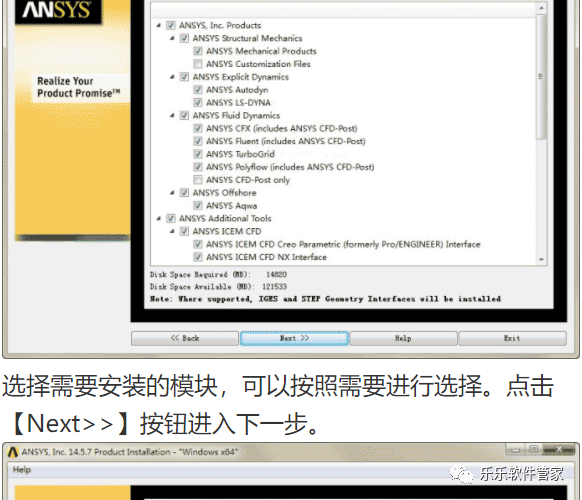Screen dimensions: 582x500
Task: Select the ANSYS Autodyn label
Action: coord(237,90)
